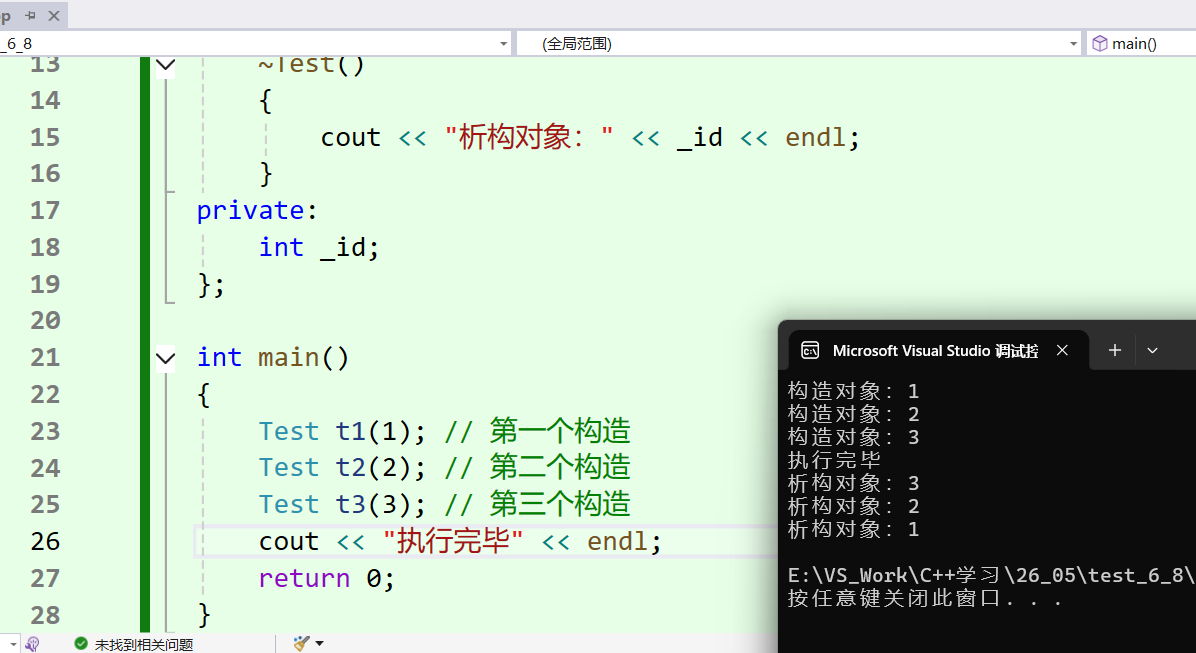Click console output line 析构对象: 1
The height and width of the screenshot is (653, 1196).
pos(853,529)
